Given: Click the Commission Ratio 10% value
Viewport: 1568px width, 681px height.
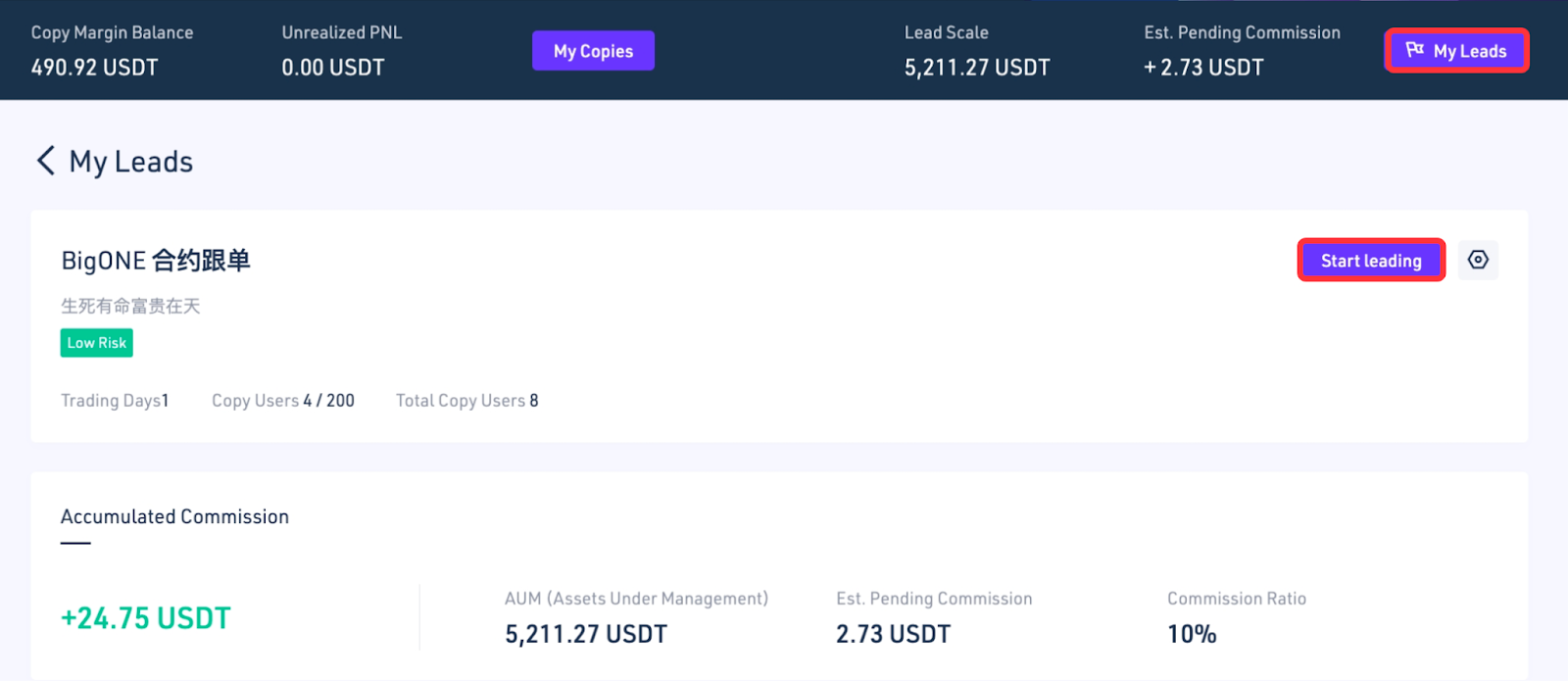Looking at the screenshot, I should pos(1192,634).
